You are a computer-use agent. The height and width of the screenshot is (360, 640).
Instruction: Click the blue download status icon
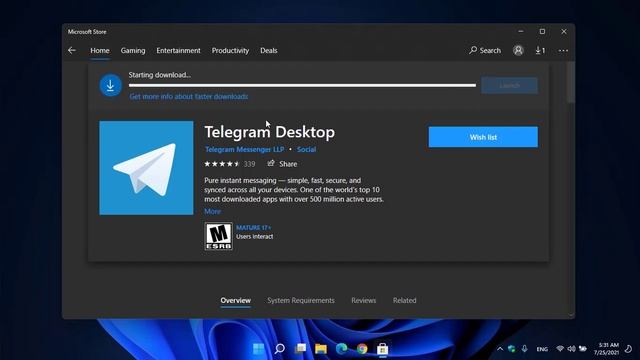[110, 85]
